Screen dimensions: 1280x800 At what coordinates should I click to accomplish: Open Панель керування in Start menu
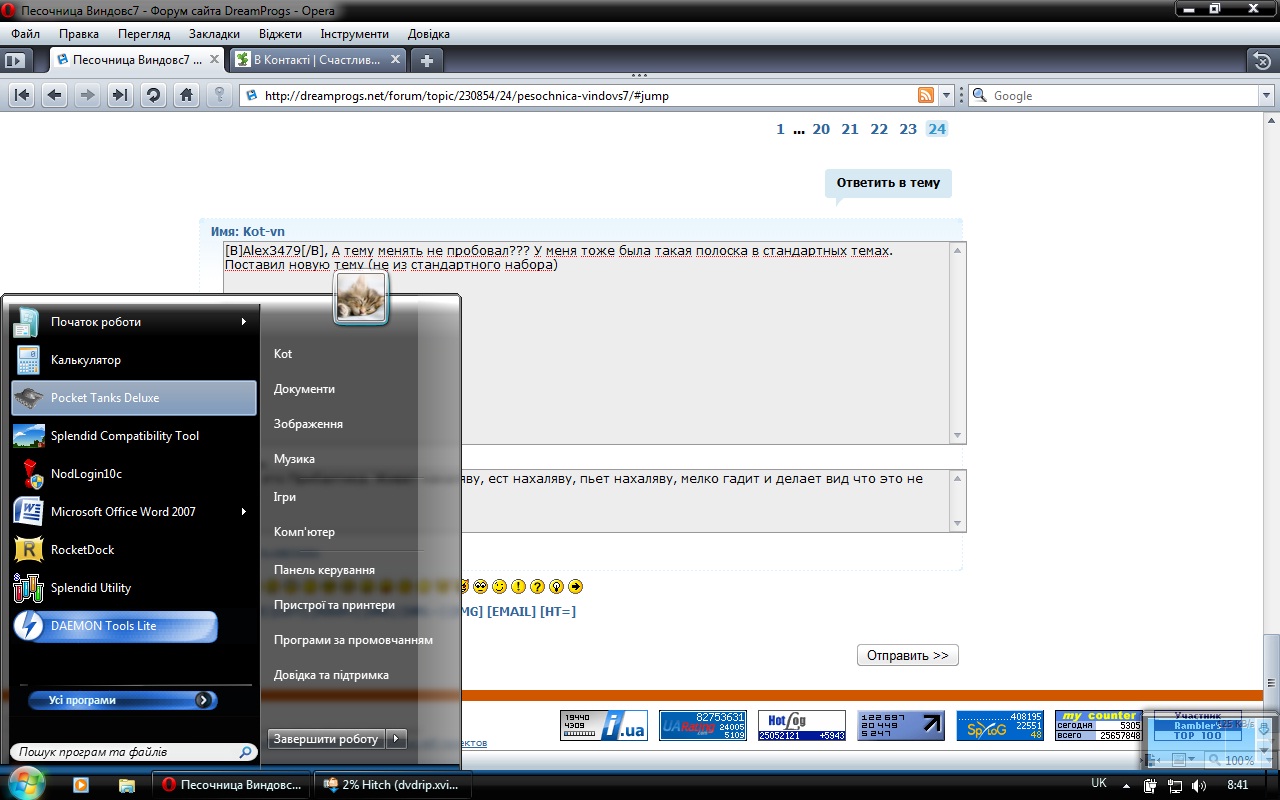tap(324, 570)
